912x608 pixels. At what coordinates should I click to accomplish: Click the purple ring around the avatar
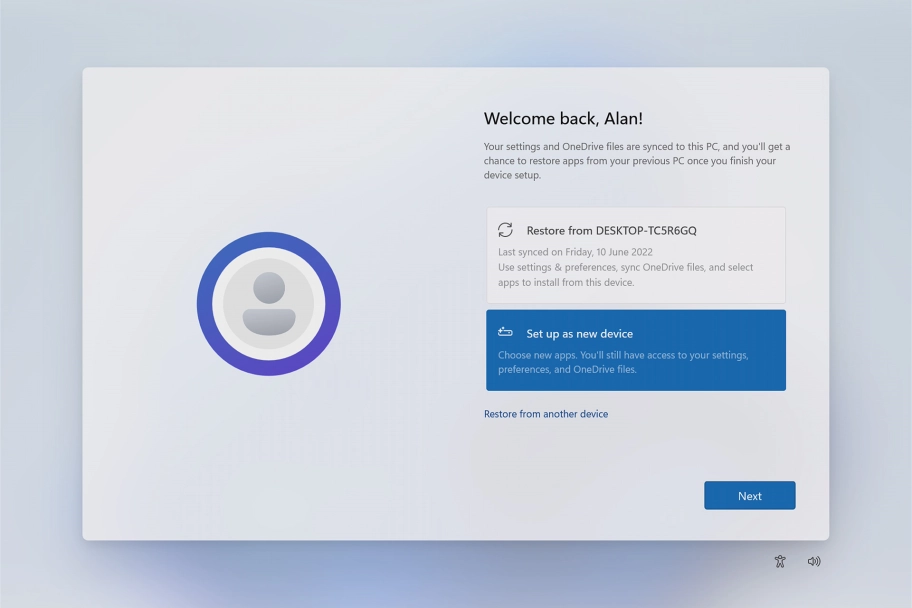(x=268, y=240)
